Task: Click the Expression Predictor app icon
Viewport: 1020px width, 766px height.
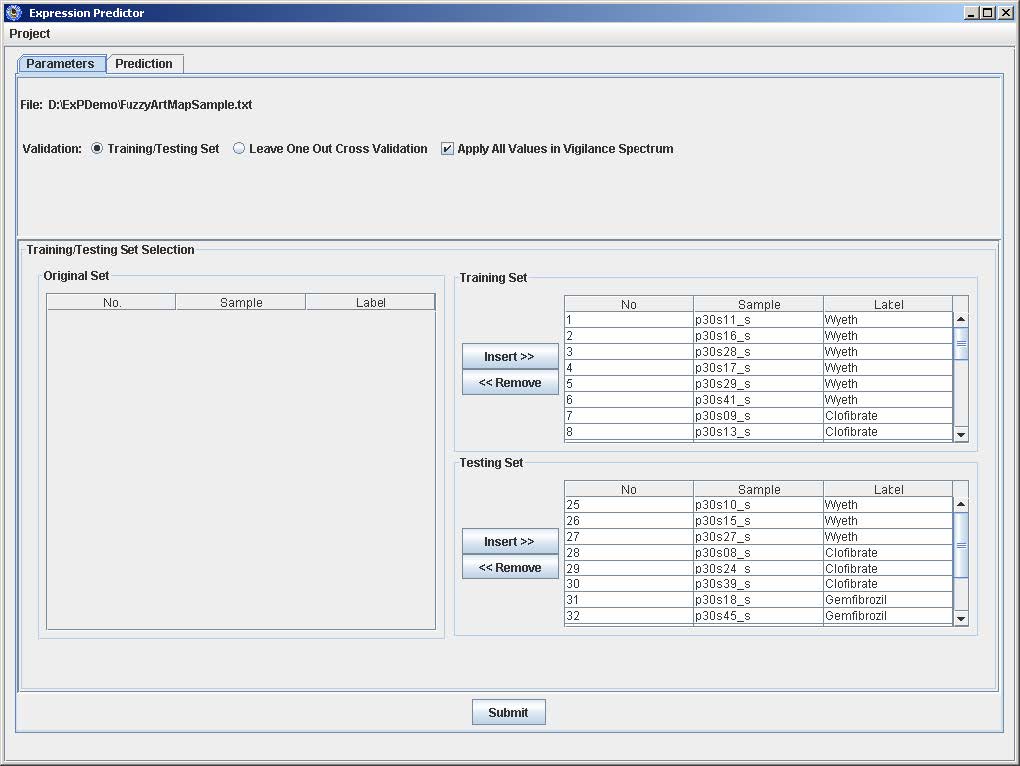Action: pos(13,12)
